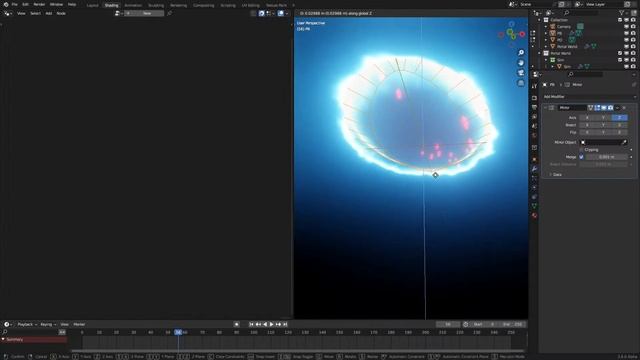The image size is (640, 360).
Task: Toggle camera view gizmo in viewport
Action: [x=521, y=73]
